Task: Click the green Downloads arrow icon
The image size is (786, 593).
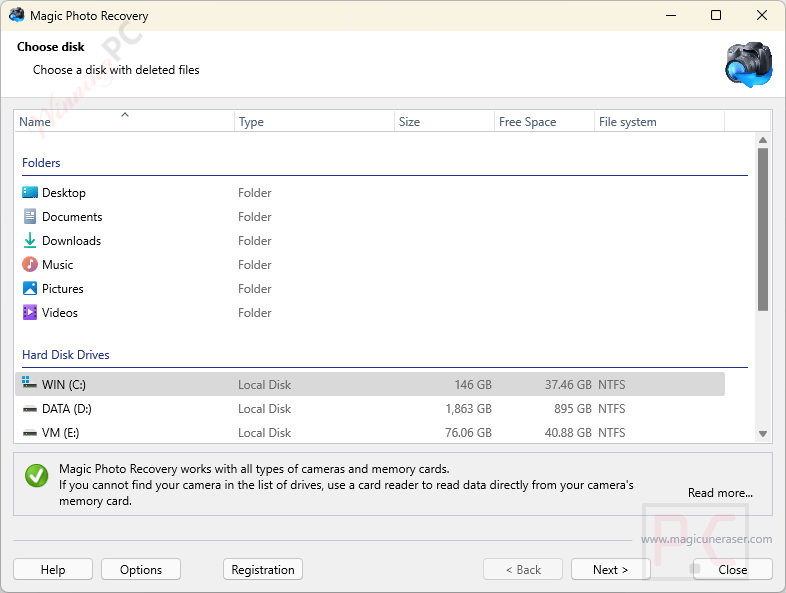Action: (x=30, y=241)
